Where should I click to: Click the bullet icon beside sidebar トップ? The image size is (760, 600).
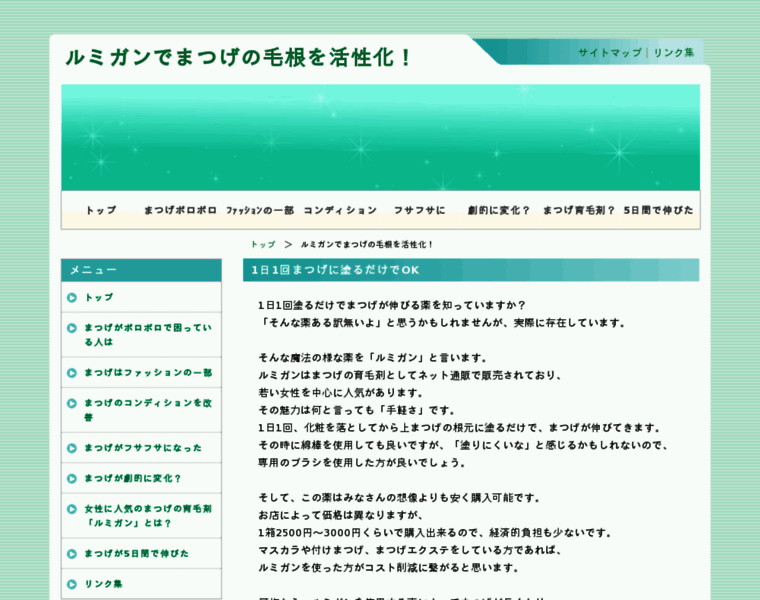point(72,297)
